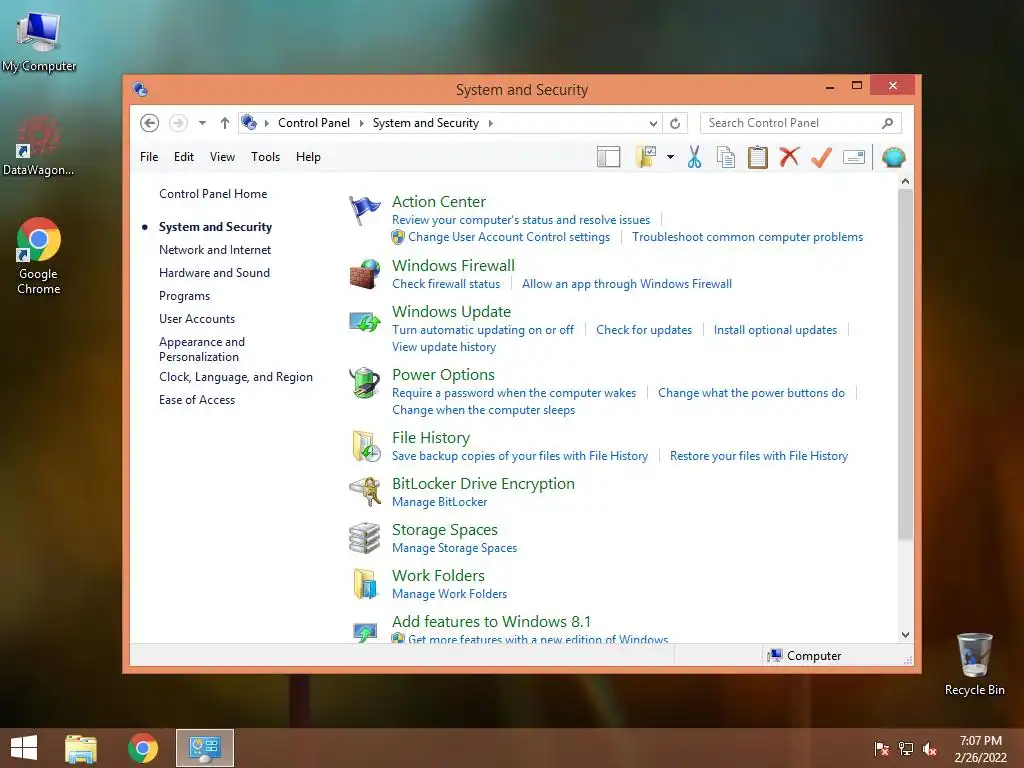Expand the folder options dropdown arrow
Viewport: 1024px width, 768px height.
pos(671,157)
